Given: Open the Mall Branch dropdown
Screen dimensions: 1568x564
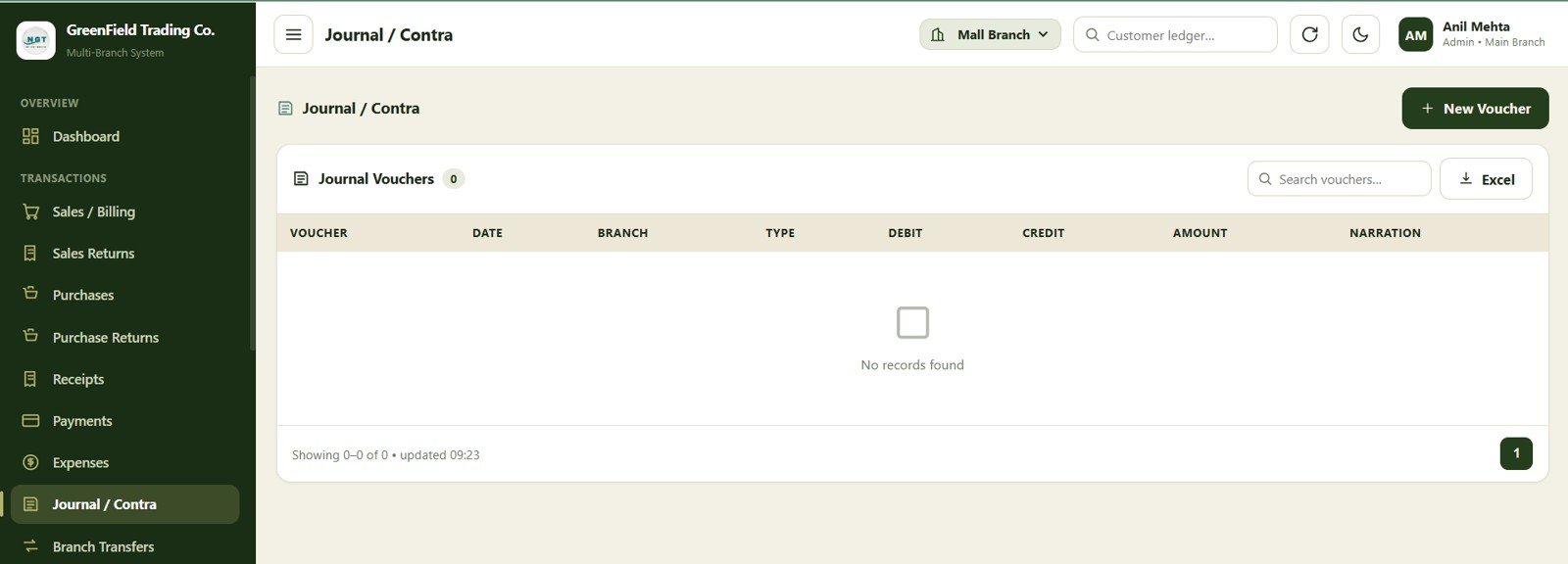Looking at the screenshot, I should coord(990,34).
